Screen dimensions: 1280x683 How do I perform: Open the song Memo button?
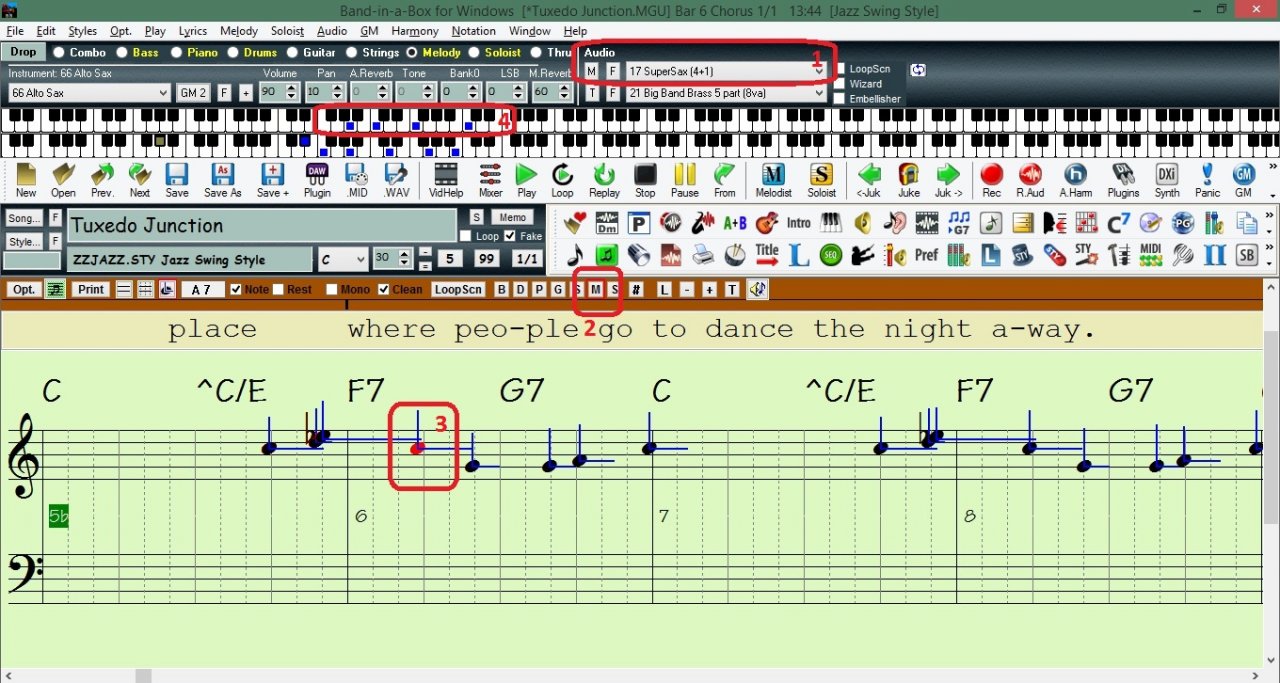[512, 217]
